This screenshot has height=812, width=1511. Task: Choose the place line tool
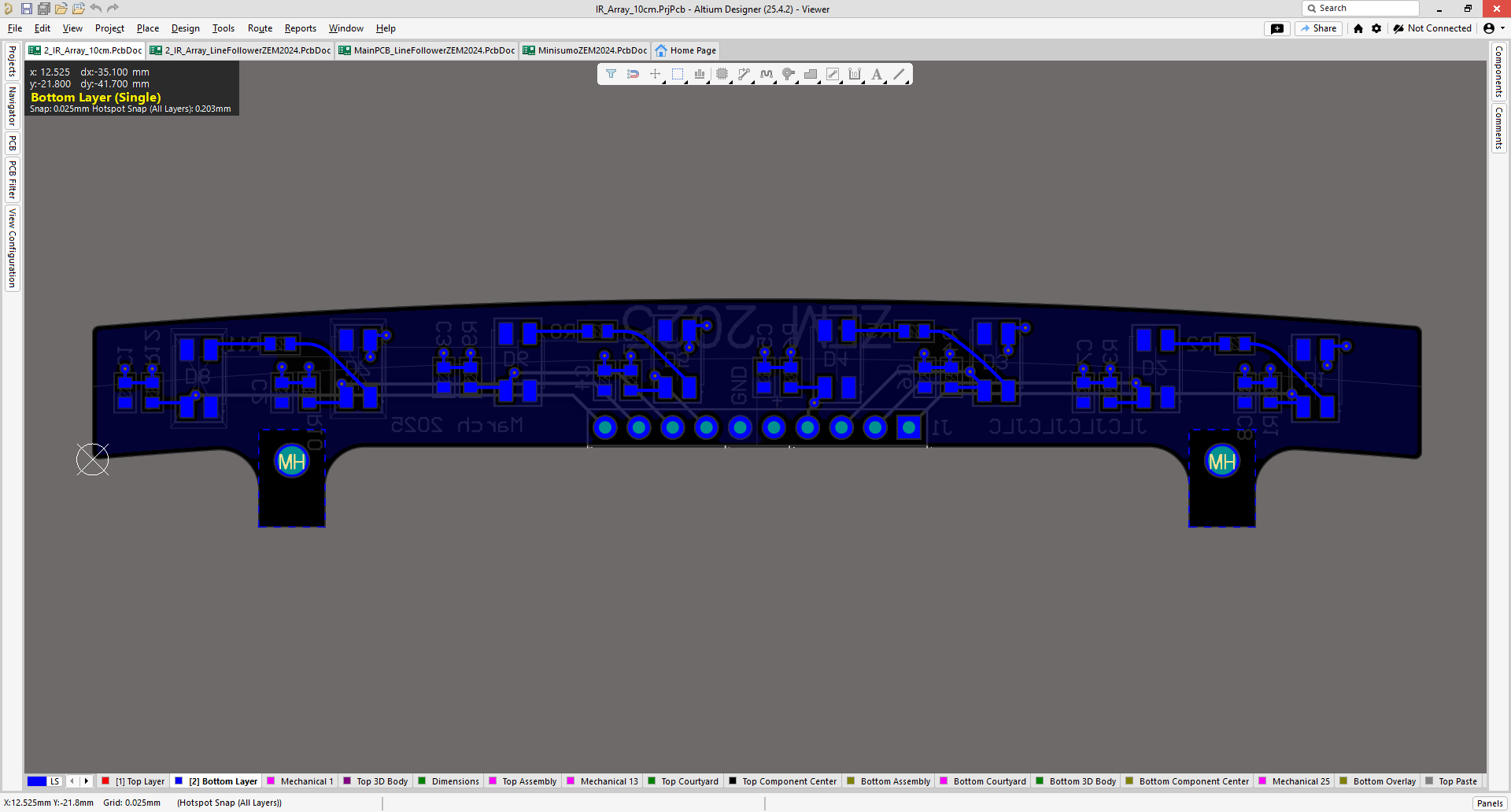(899, 74)
